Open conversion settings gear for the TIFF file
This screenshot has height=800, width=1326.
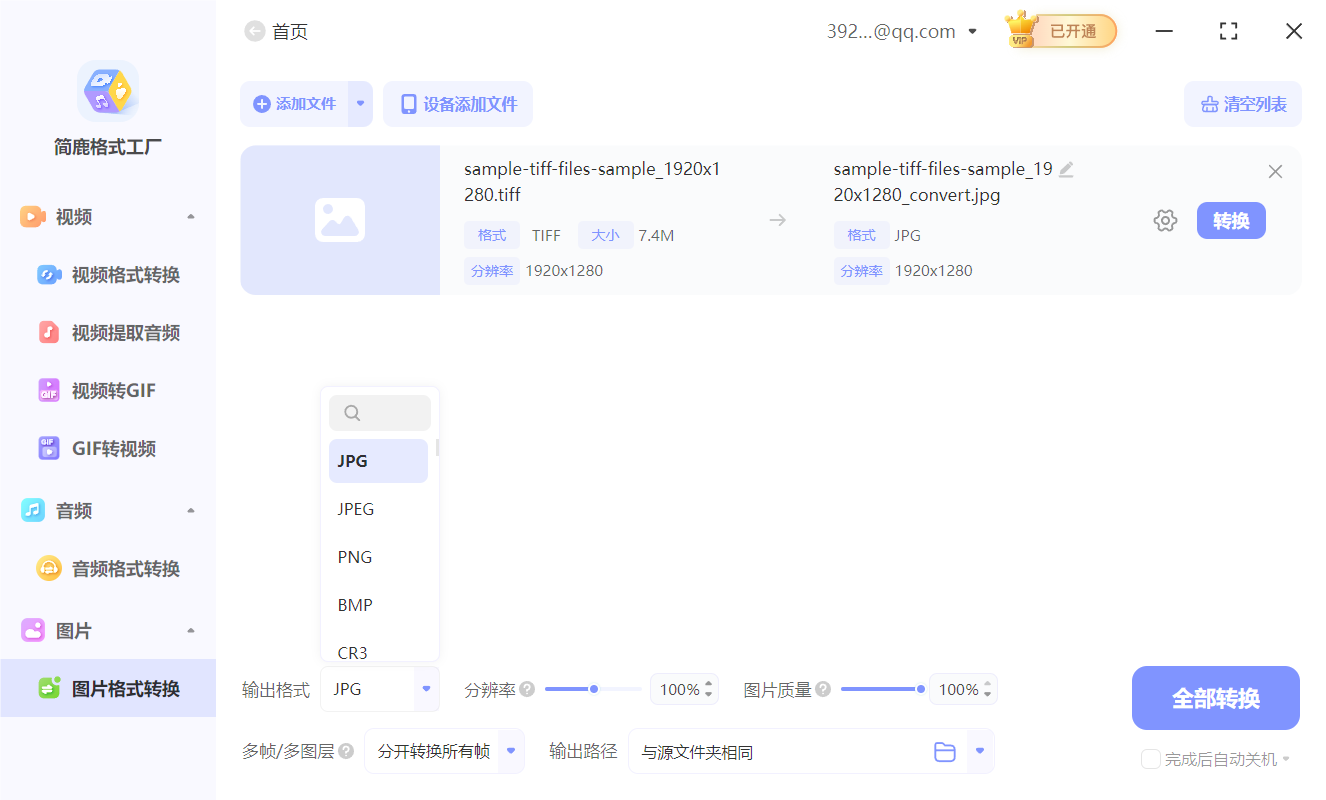(1165, 220)
